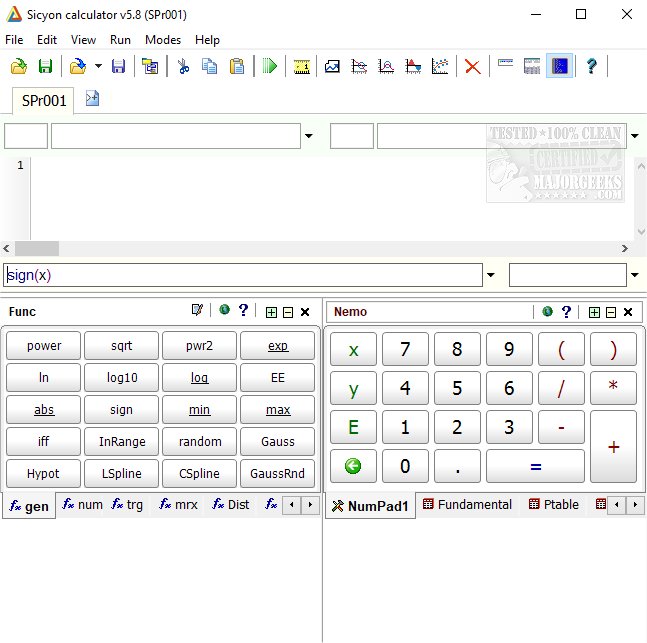Click the equals button on numpad

[535, 466]
